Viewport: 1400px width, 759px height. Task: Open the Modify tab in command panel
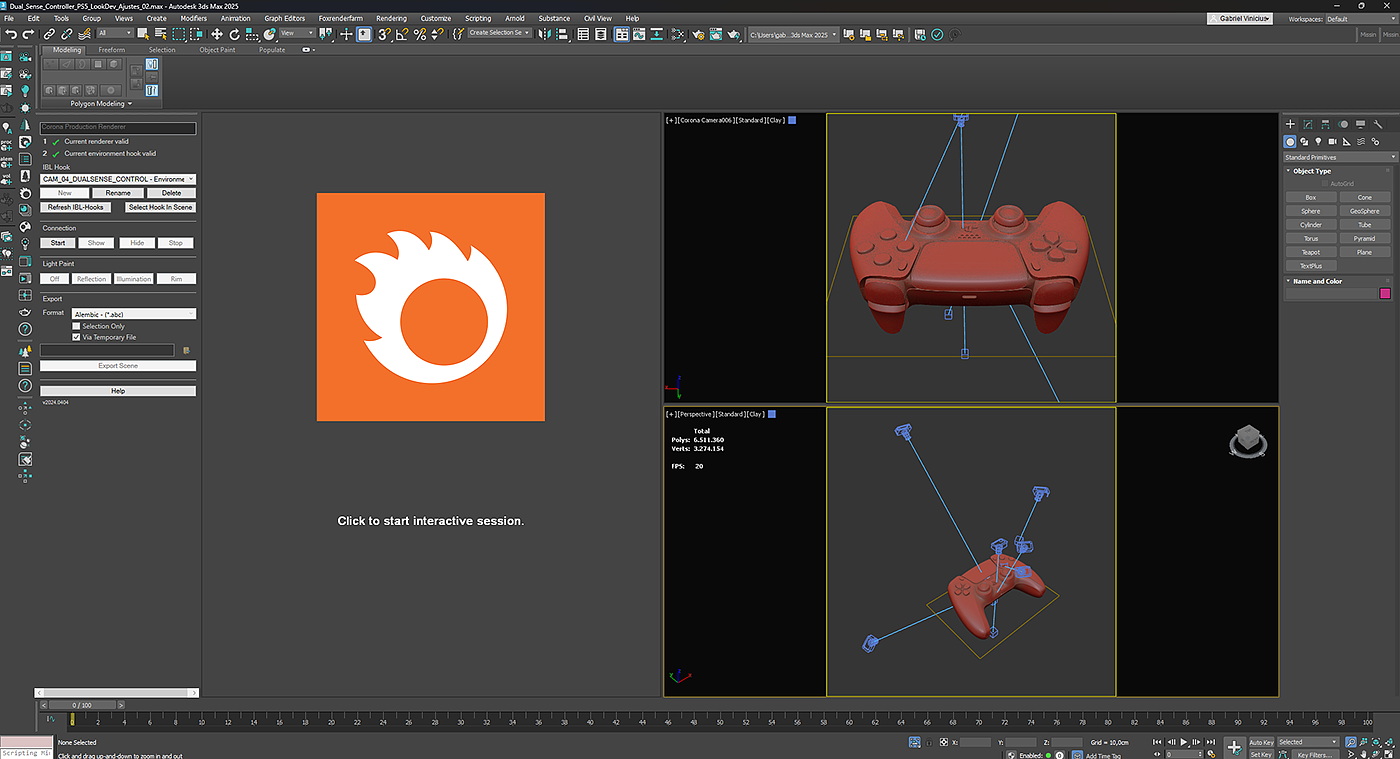pyautogui.click(x=1307, y=125)
